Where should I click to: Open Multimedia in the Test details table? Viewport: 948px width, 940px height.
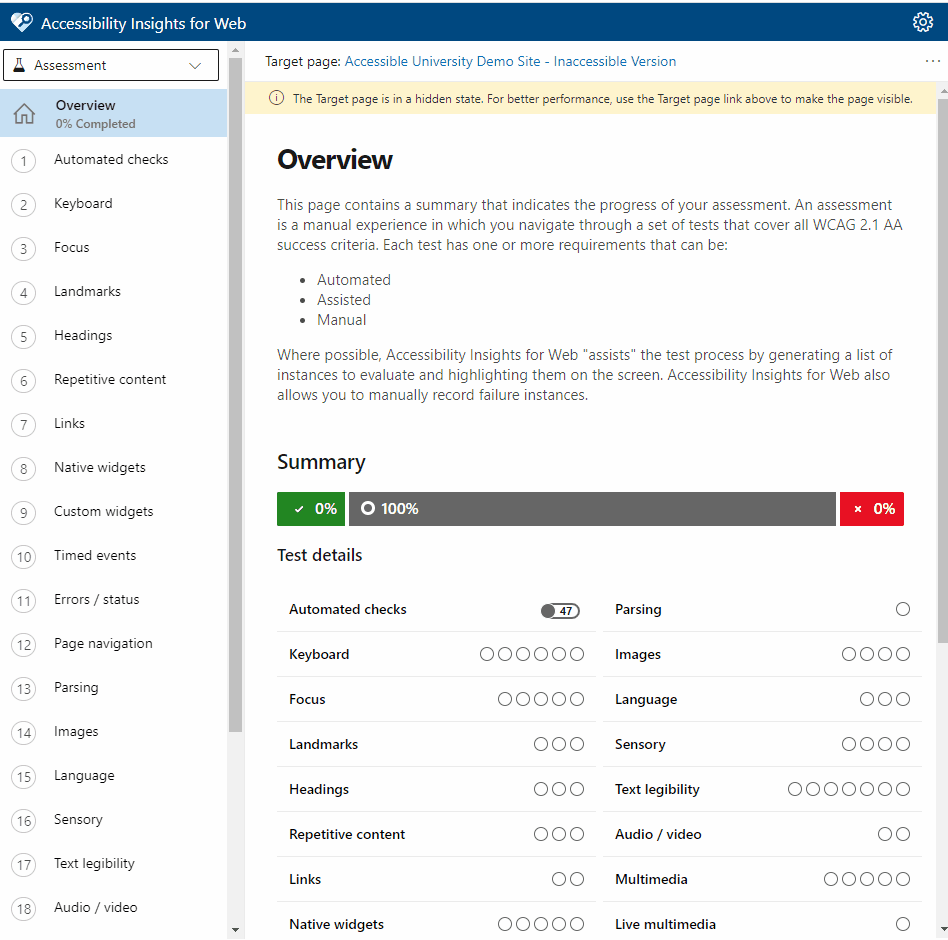(x=651, y=879)
